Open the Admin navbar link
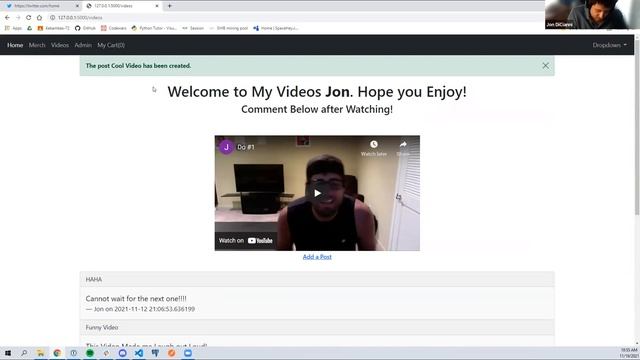640x360 pixels. 83,45
